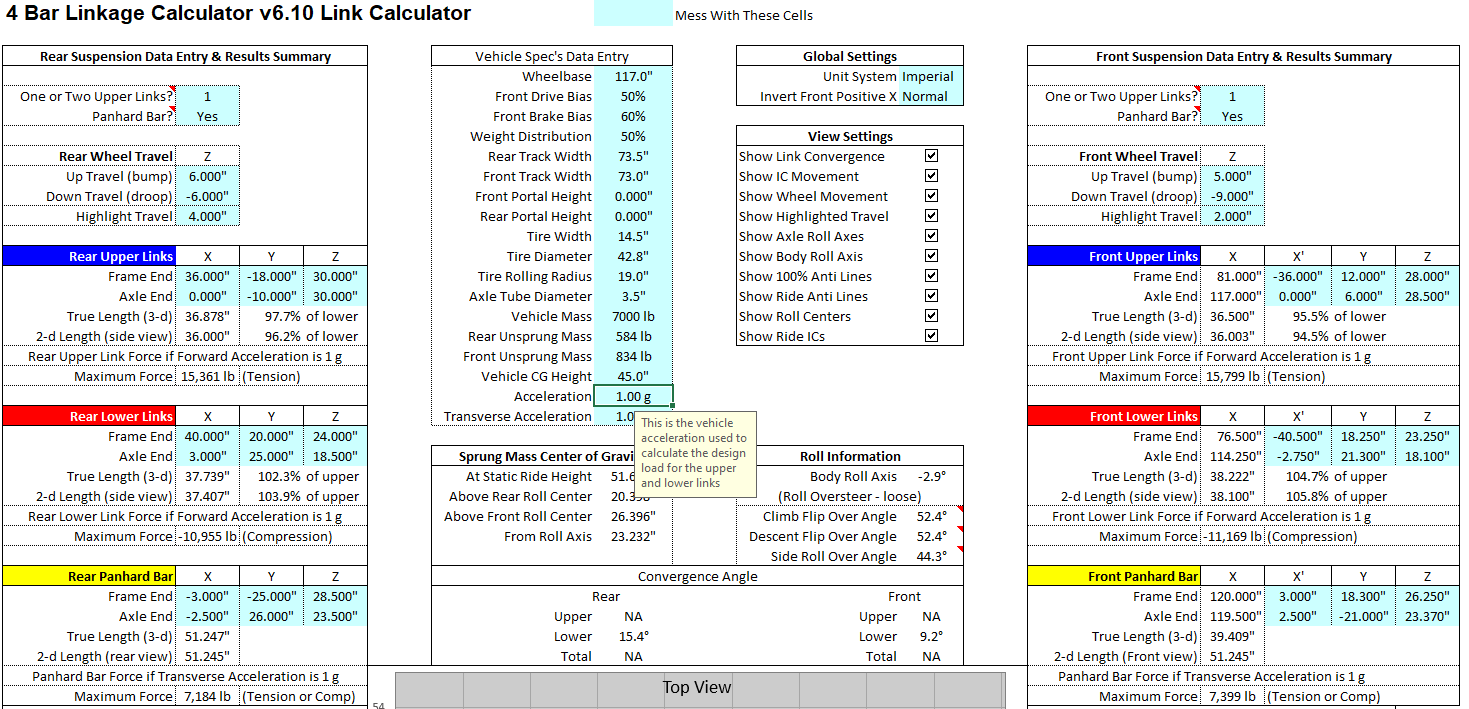The image size is (1469, 709).
Task: Click the Vehicle CG Height value cell
Action: click(633, 376)
